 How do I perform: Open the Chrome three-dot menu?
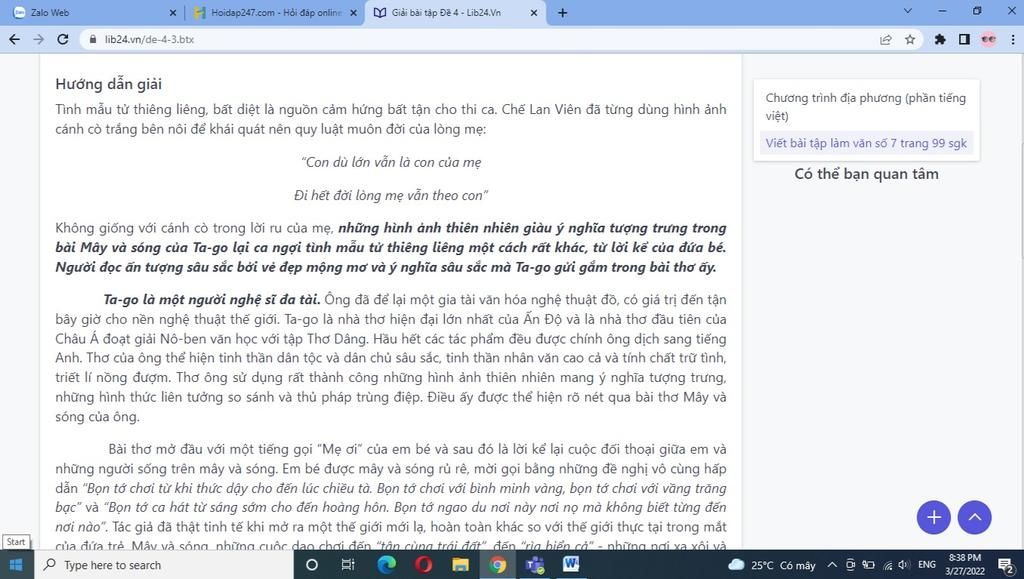[x=1013, y=39]
